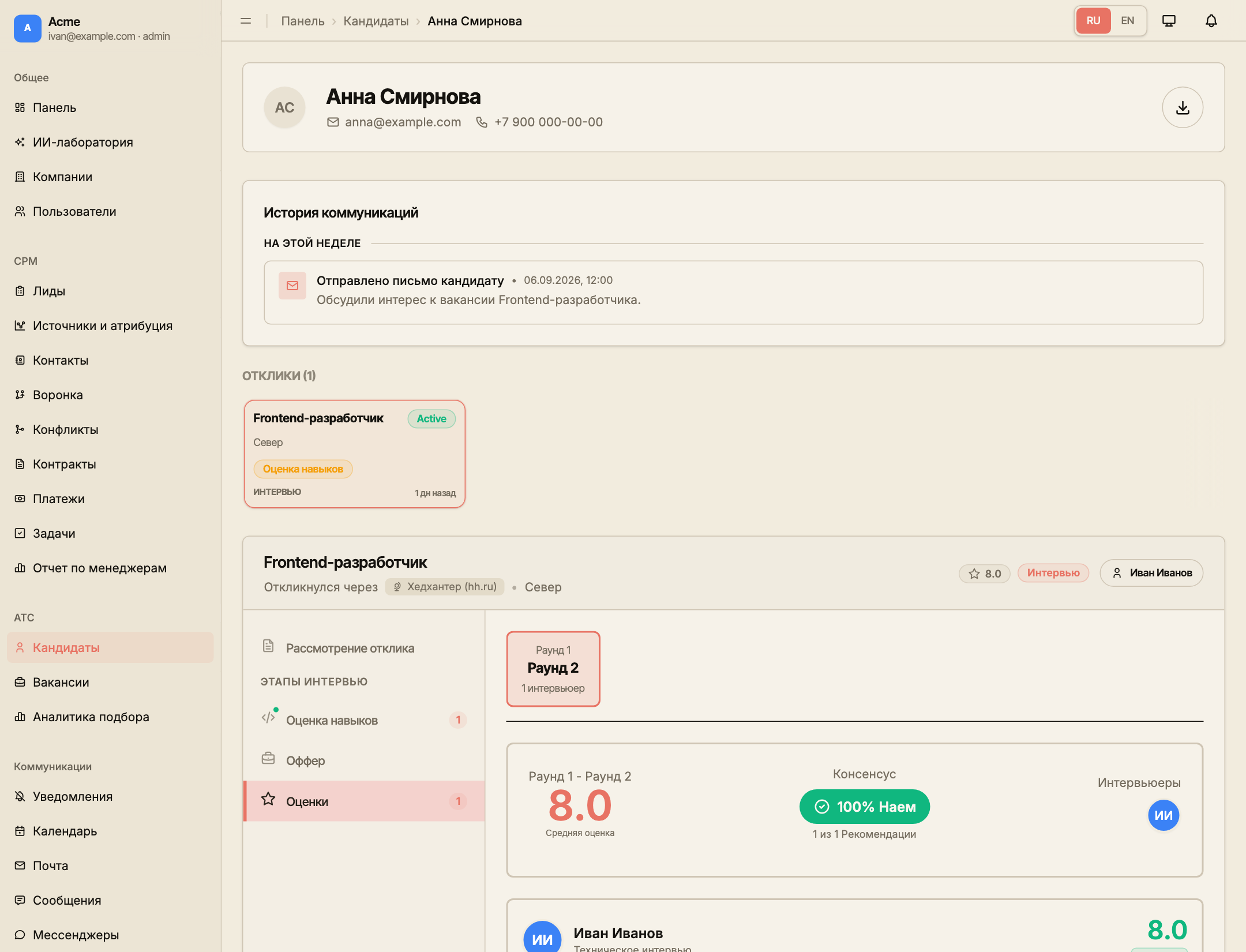
Task: Select RU language option
Action: coord(1093,21)
